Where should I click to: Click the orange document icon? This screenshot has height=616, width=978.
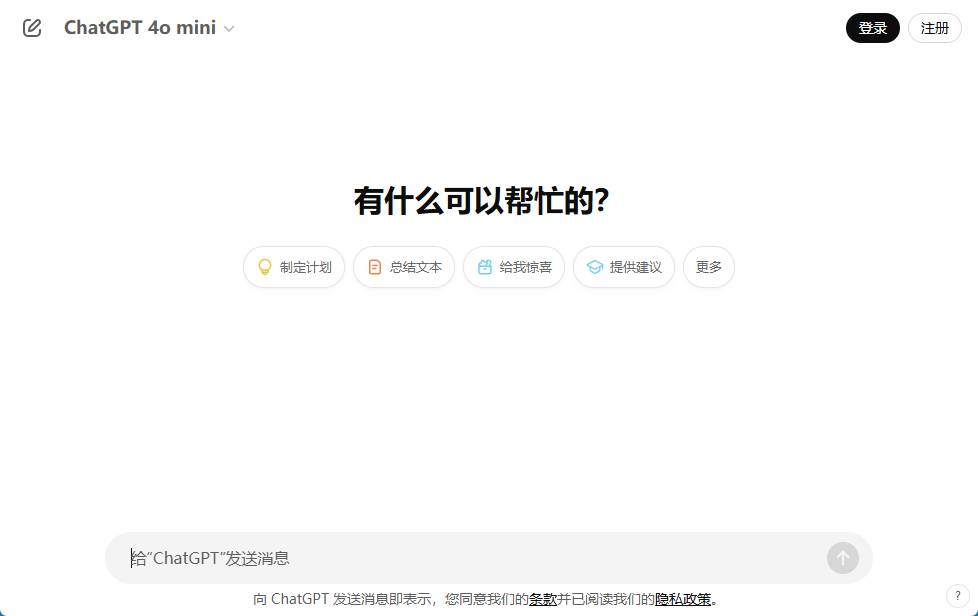pos(374,267)
